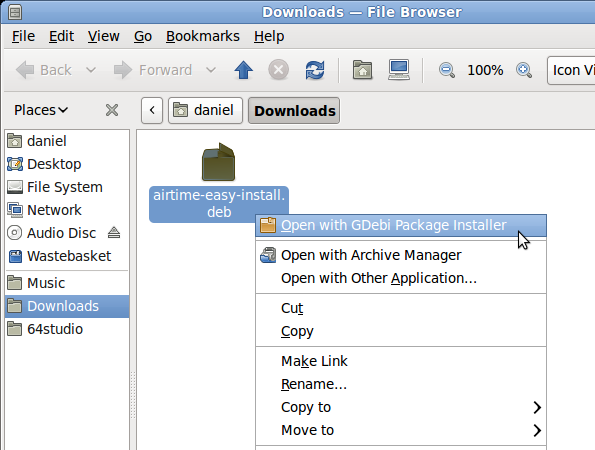The width and height of the screenshot is (595, 450).
Task: Click the daniel path button
Action: pyautogui.click(x=205, y=110)
